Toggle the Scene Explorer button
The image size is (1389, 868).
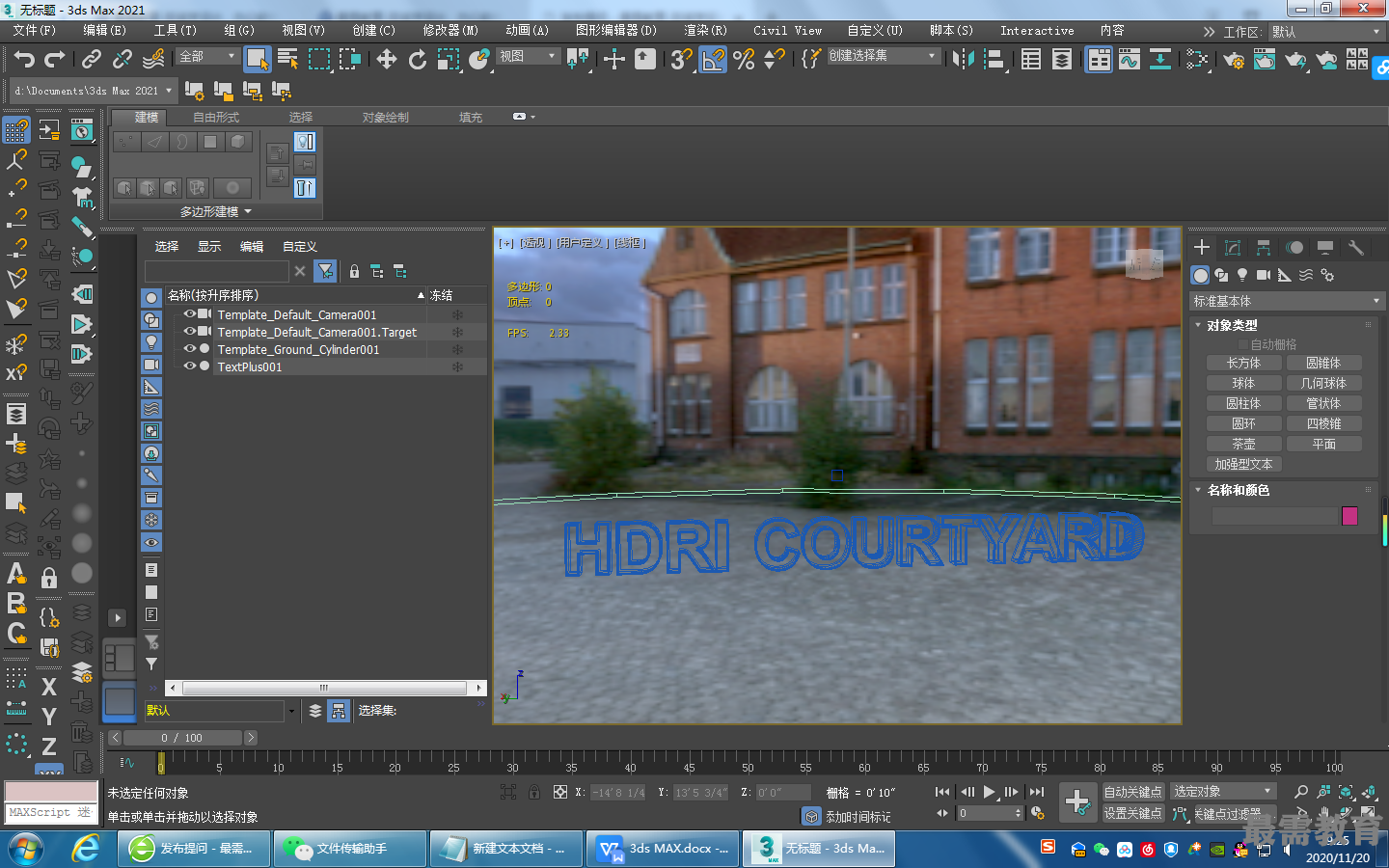(1031, 59)
